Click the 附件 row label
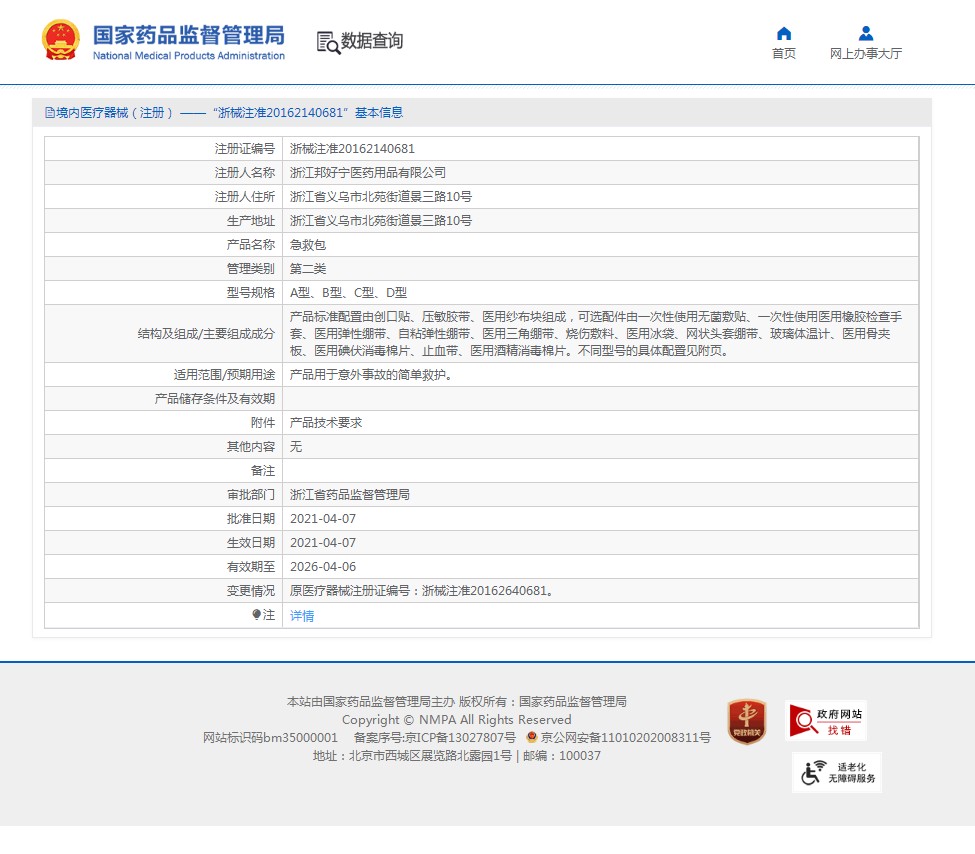This screenshot has width=975, height=854. click(x=262, y=423)
